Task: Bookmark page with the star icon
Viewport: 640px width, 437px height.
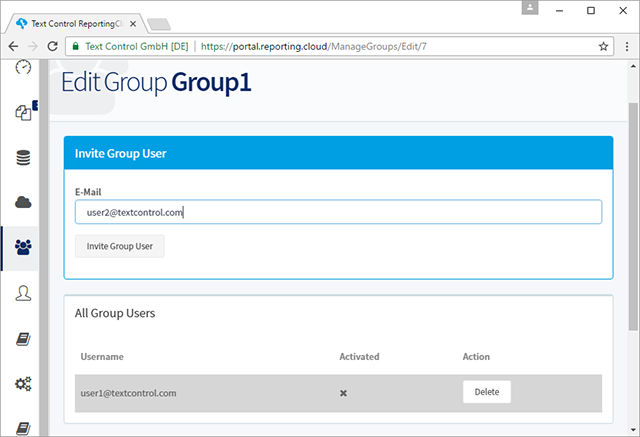Action: (603, 47)
